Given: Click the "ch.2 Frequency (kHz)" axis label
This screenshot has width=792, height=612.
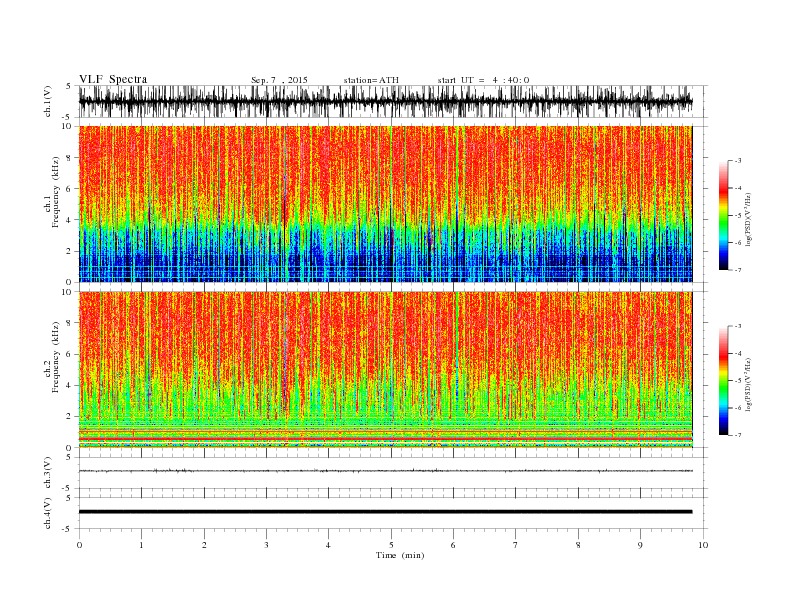Looking at the screenshot, I should pos(52,356).
